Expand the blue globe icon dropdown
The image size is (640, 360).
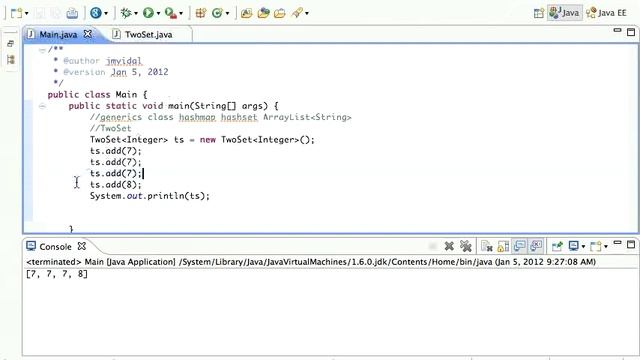pos(106,13)
